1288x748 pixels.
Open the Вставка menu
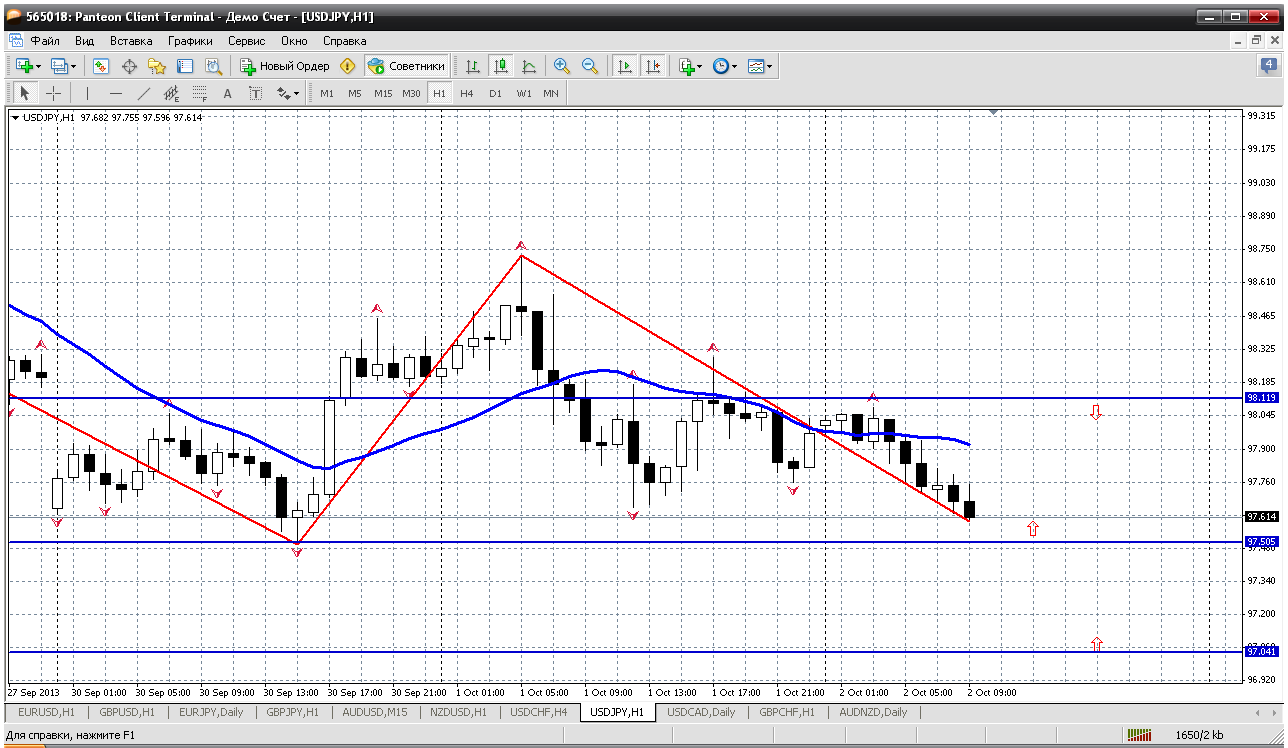tap(131, 41)
